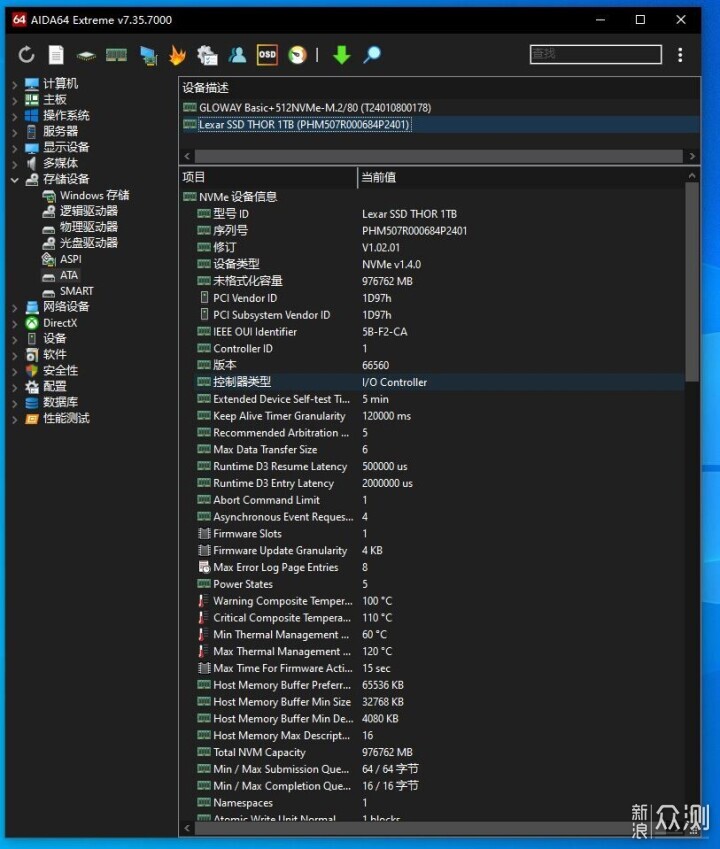720x849 pixels.
Task: Expand the 计算机 tree node
Action: click(x=15, y=84)
